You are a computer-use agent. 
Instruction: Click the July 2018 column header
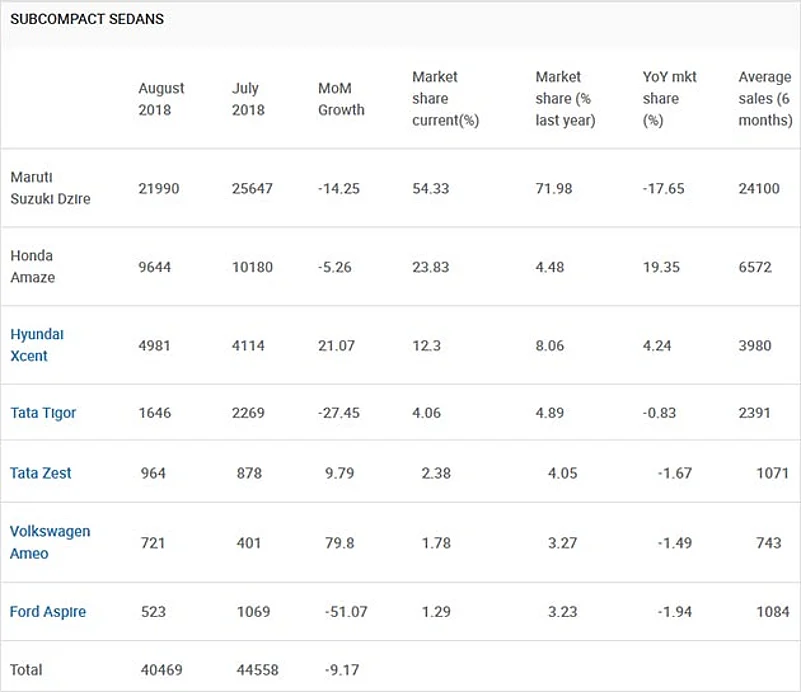point(248,99)
